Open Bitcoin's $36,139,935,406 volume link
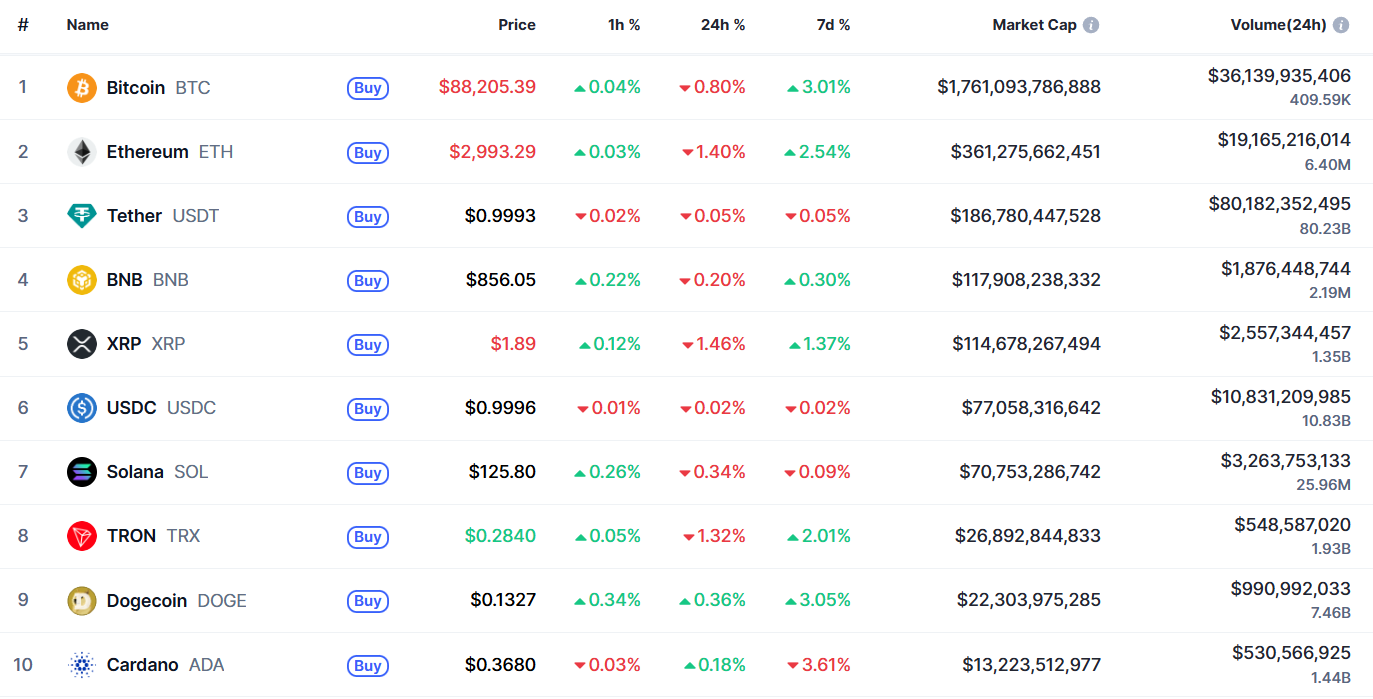 pos(1279,75)
